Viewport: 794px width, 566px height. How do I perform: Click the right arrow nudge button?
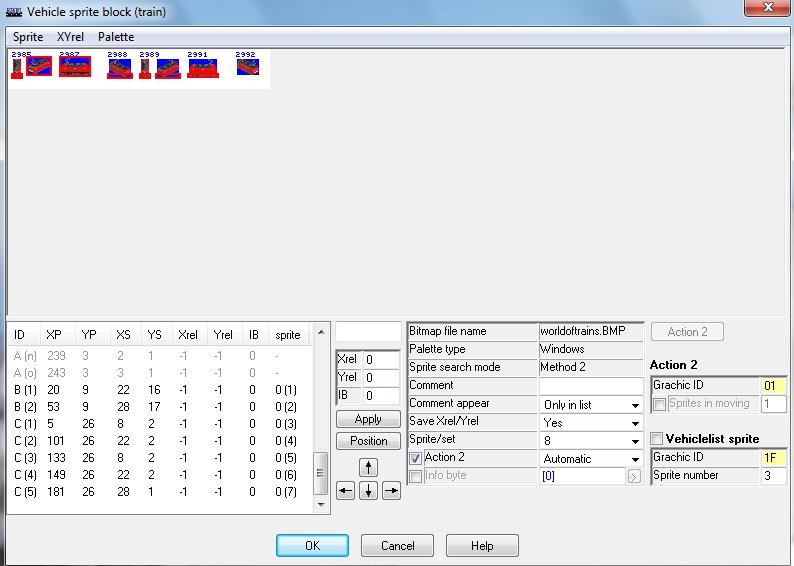pyautogui.click(x=391, y=490)
